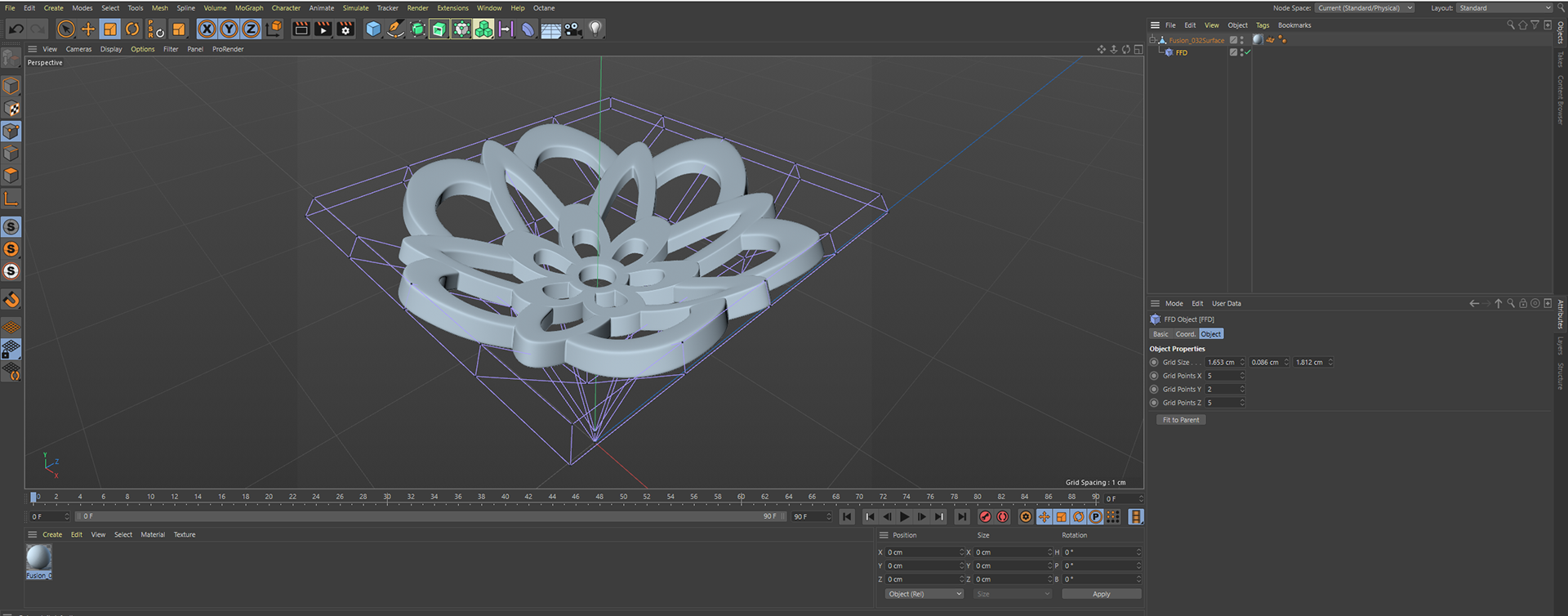The image size is (1568, 616).
Task: Toggle X-axis lock
Action: point(207,29)
